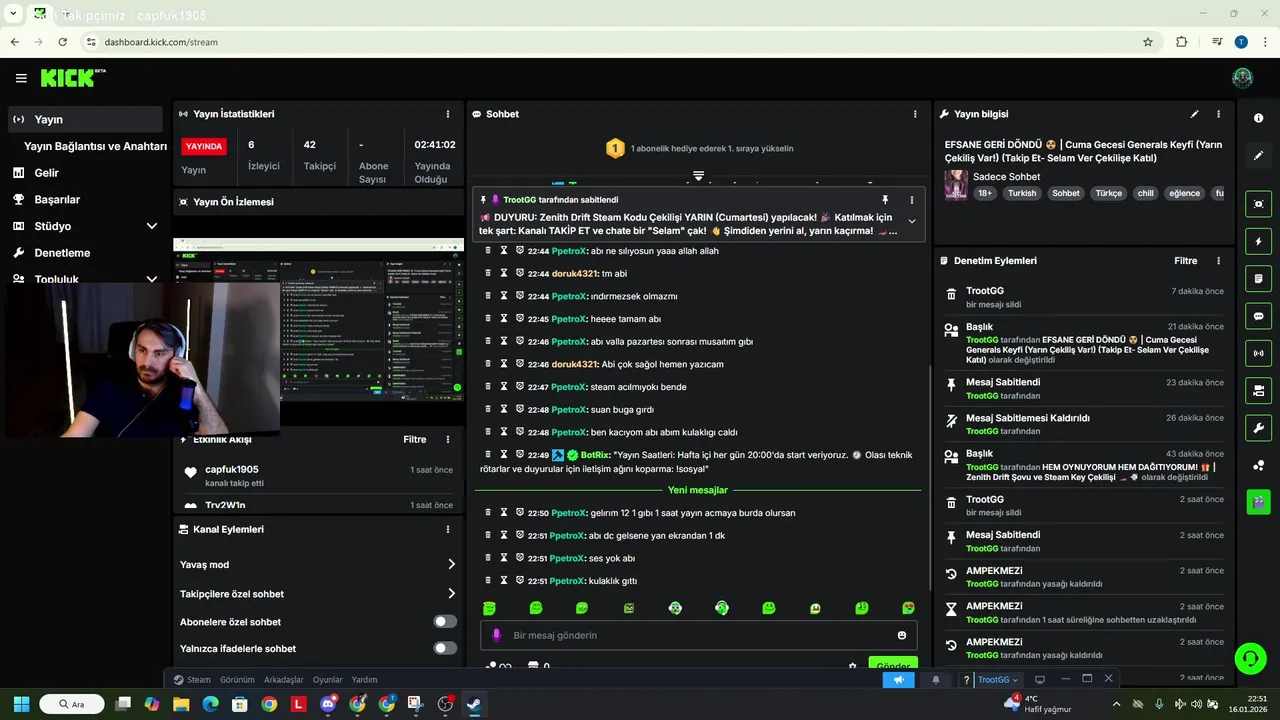Toggle the stream preview widget in right rail
The height and width of the screenshot is (720, 1280).
(1258, 204)
